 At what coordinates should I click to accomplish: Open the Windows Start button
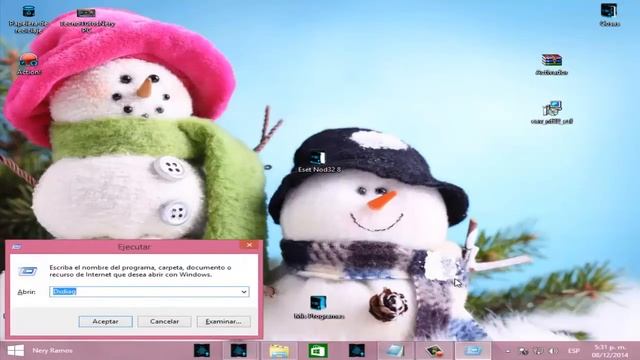16,351
